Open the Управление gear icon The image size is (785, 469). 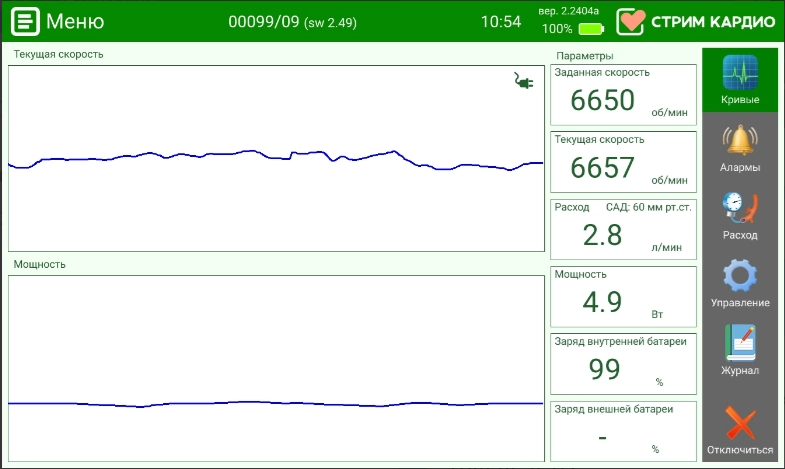(x=740, y=277)
